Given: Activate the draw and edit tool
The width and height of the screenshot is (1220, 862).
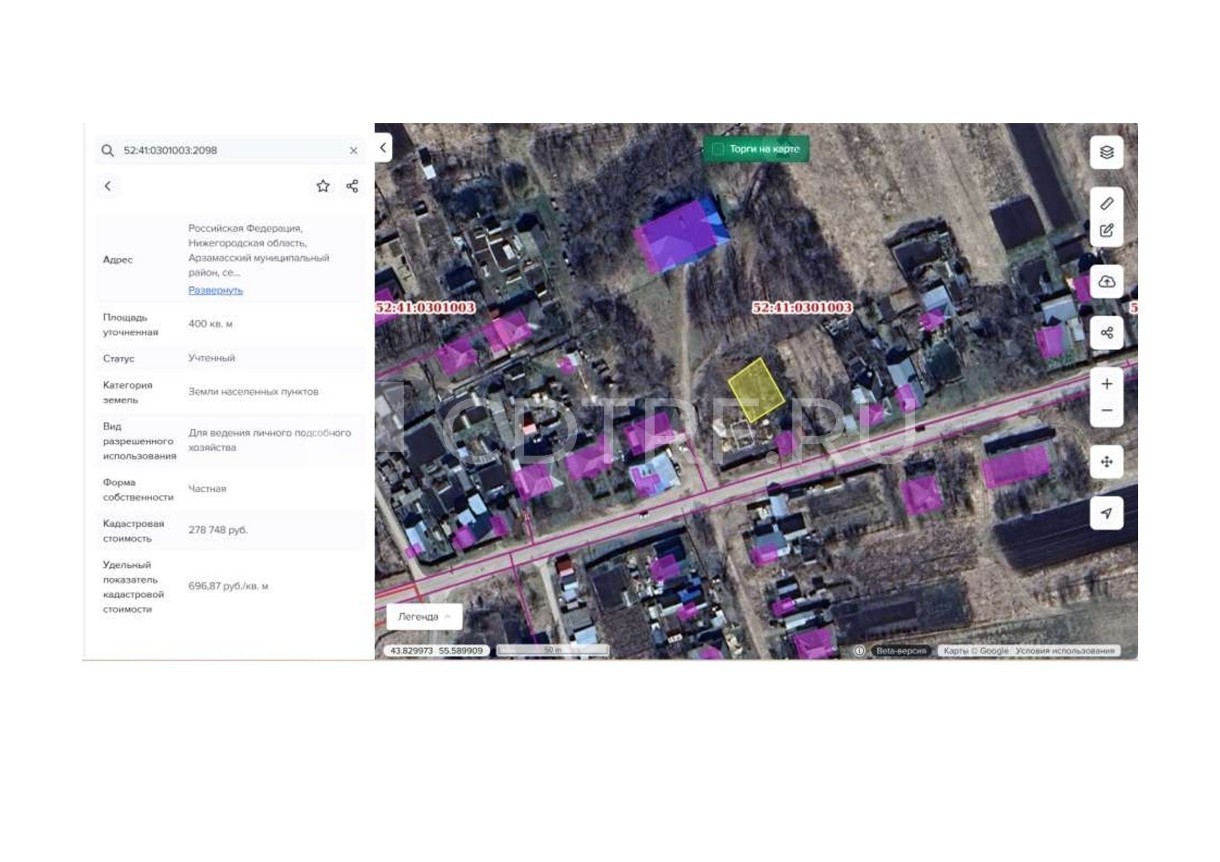Looking at the screenshot, I should [x=1106, y=230].
